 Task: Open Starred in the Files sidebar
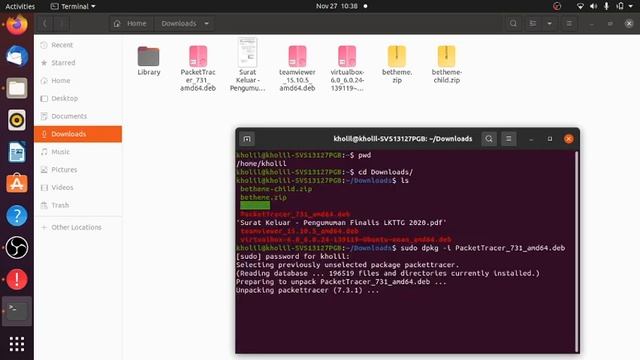point(78,63)
